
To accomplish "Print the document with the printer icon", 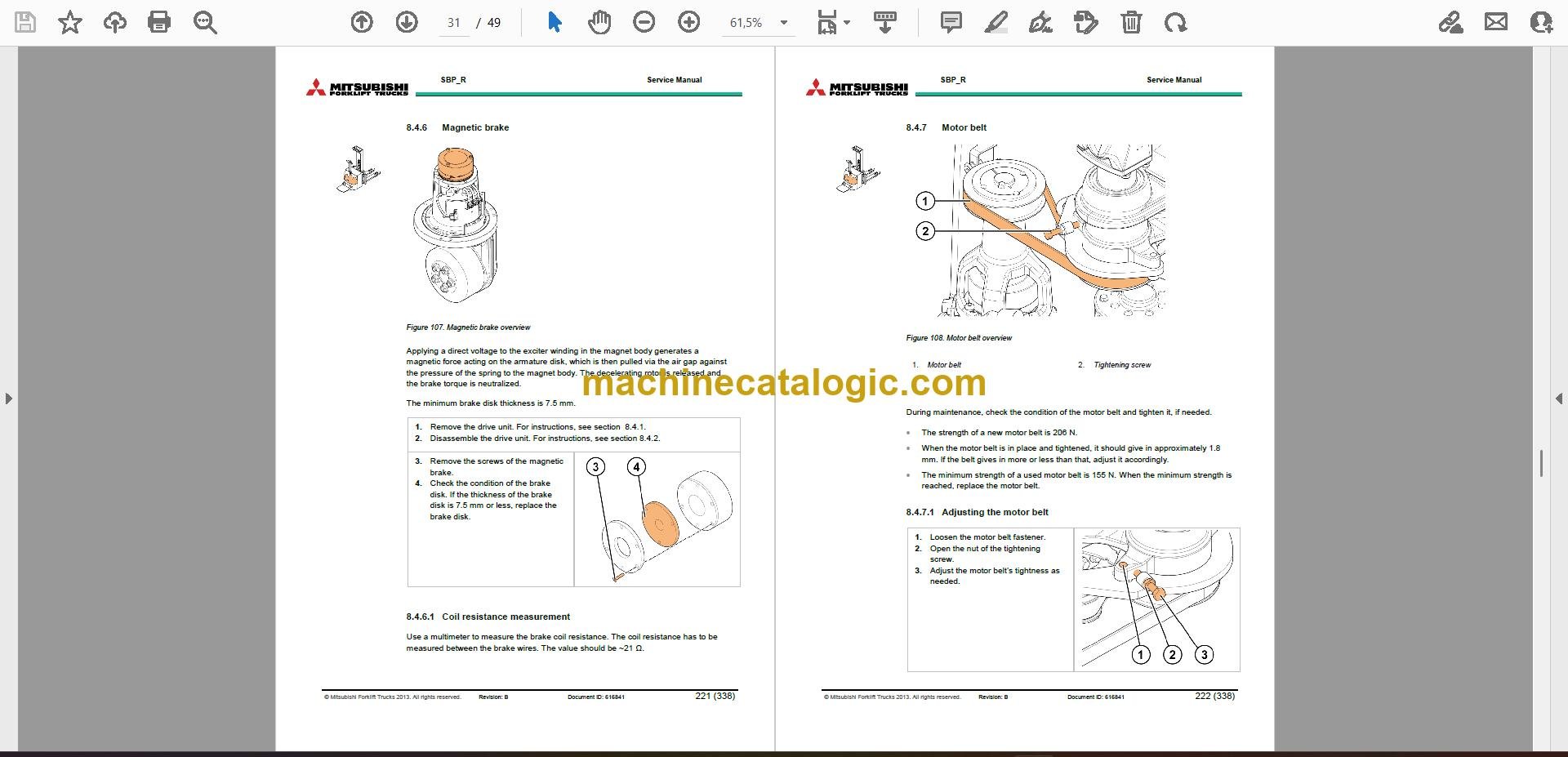I will pyautogui.click(x=159, y=22).
